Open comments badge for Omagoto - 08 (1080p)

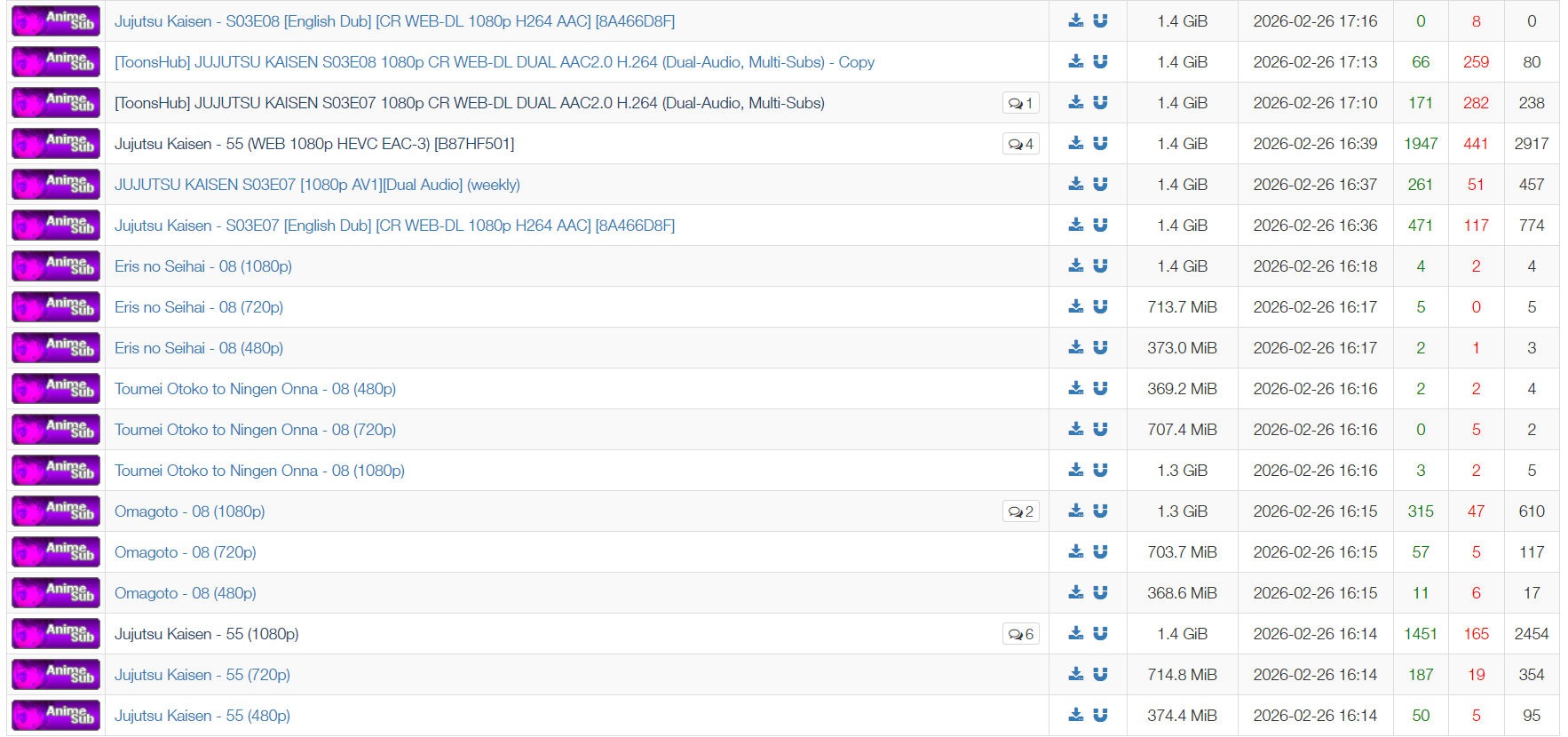[x=1021, y=511]
